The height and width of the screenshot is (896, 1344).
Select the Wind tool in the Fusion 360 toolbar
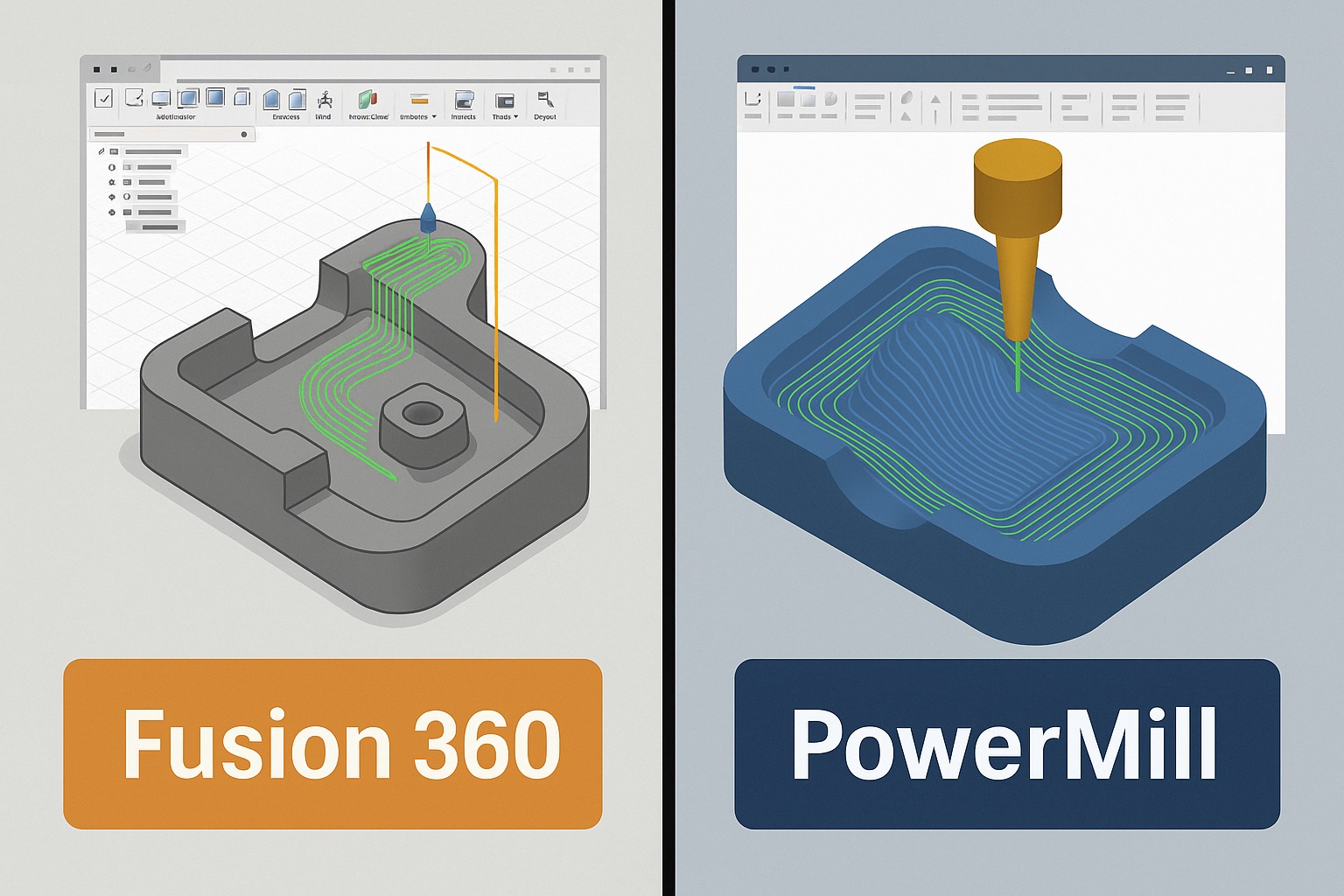coord(325,98)
